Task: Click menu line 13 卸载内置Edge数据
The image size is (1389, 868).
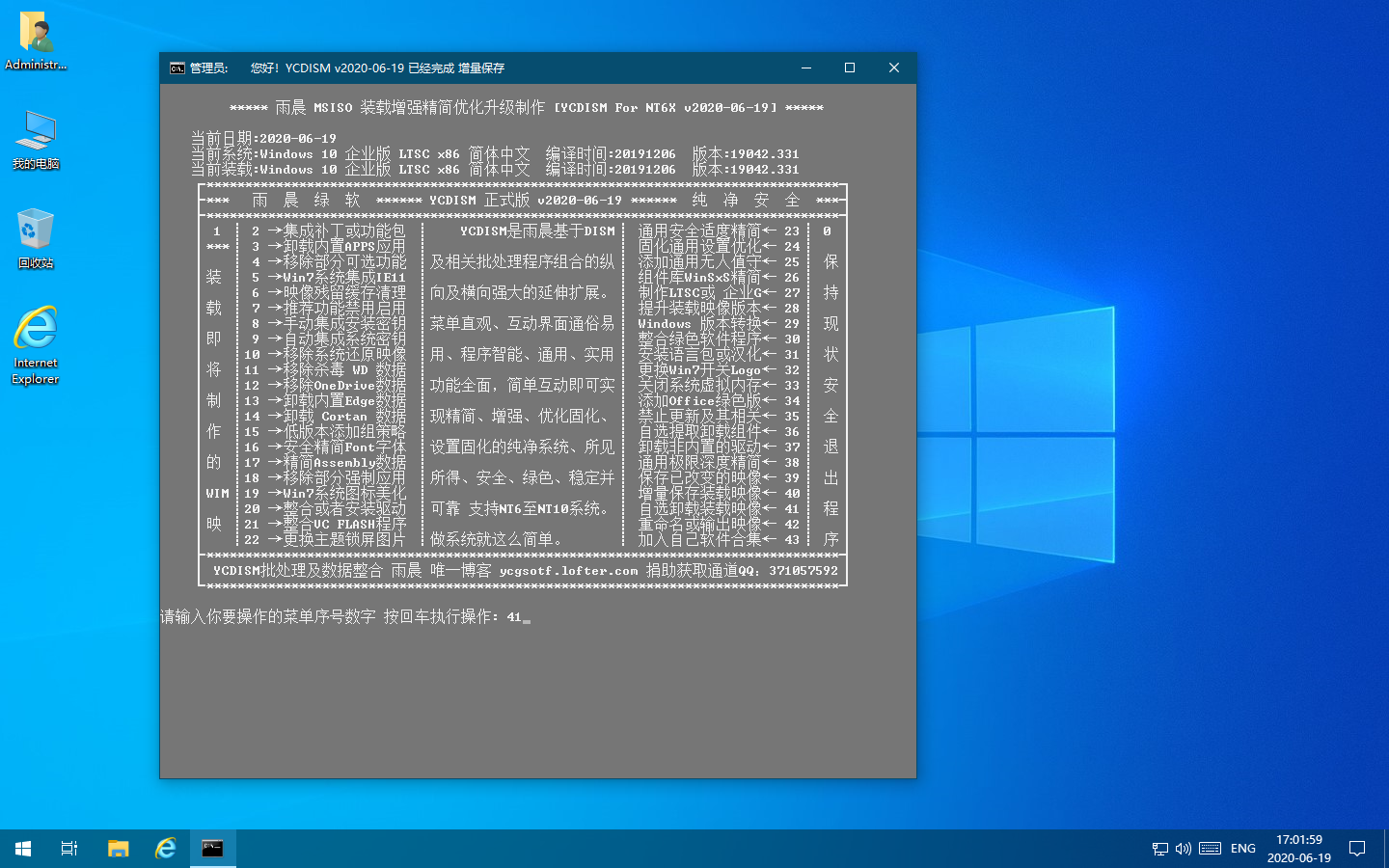Action: pos(325,401)
